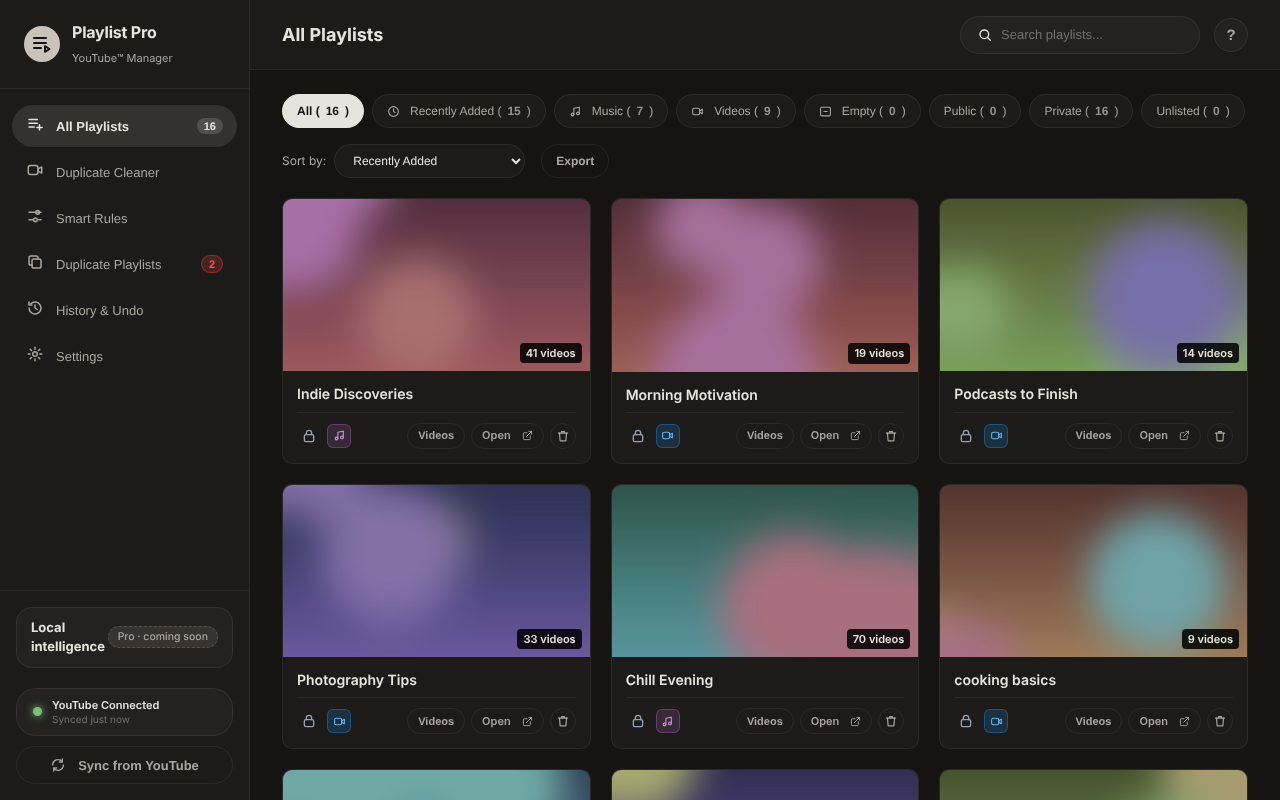Click the Morning Motivation thumbnail

pyautogui.click(x=765, y=285)
